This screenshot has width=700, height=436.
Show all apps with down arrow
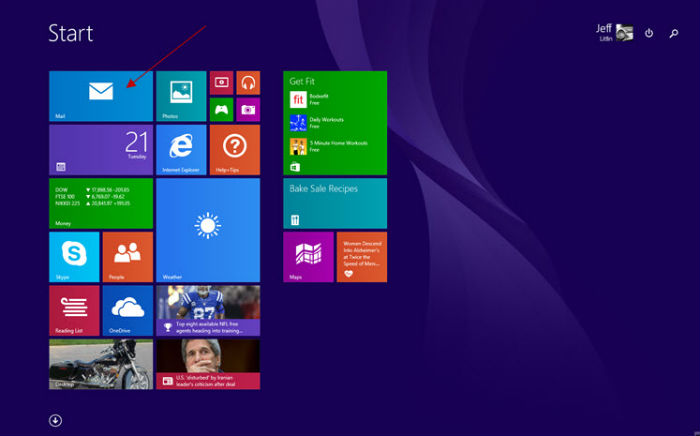pyautogui.click(x=55, y=420)
